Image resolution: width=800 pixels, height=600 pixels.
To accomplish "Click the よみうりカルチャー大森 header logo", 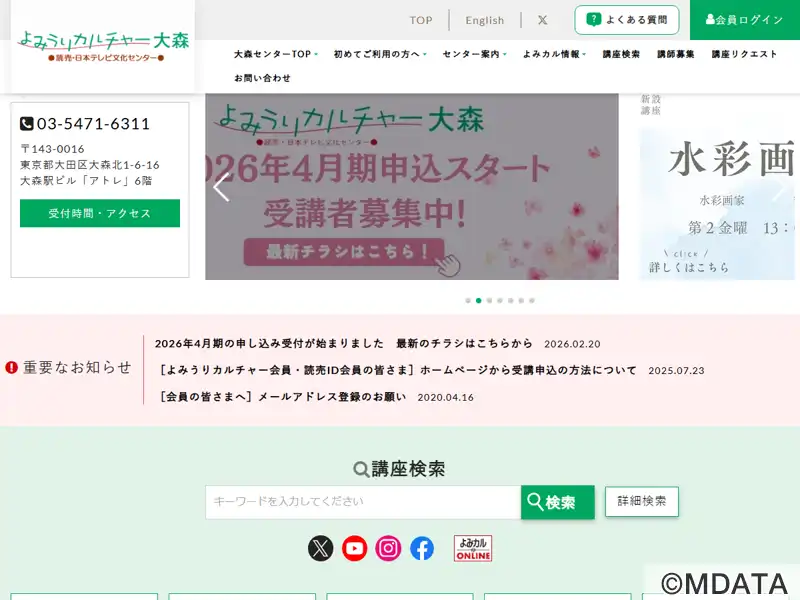I will (x=103, y=46).
